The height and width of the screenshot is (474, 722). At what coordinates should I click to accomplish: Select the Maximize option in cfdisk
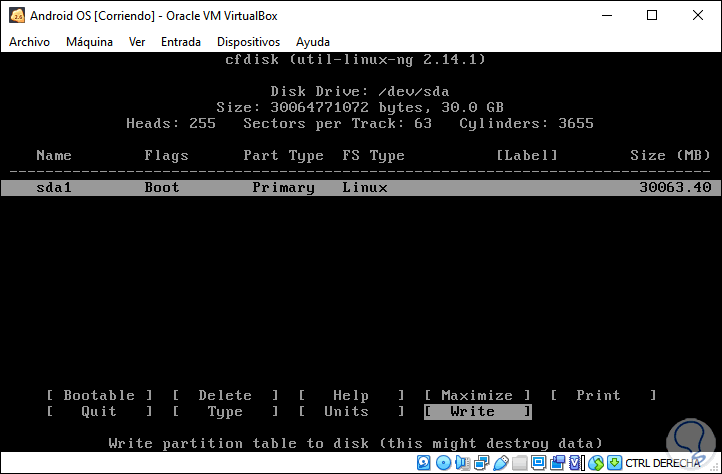tap(477, 395)
